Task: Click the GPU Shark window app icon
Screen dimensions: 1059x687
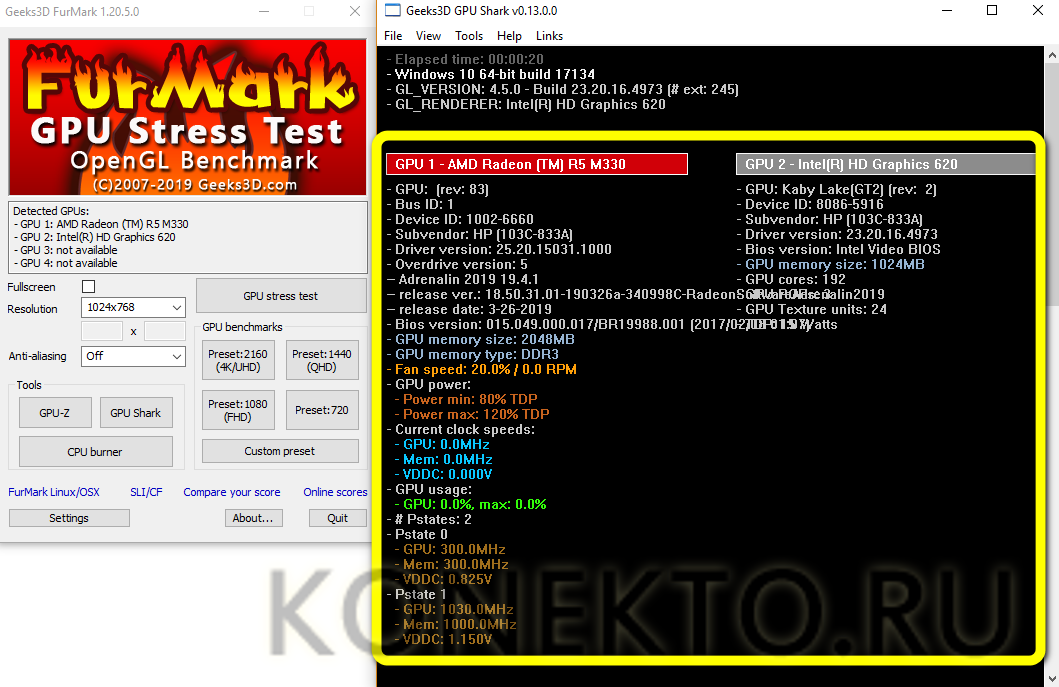Action: [x=392, y=10]
